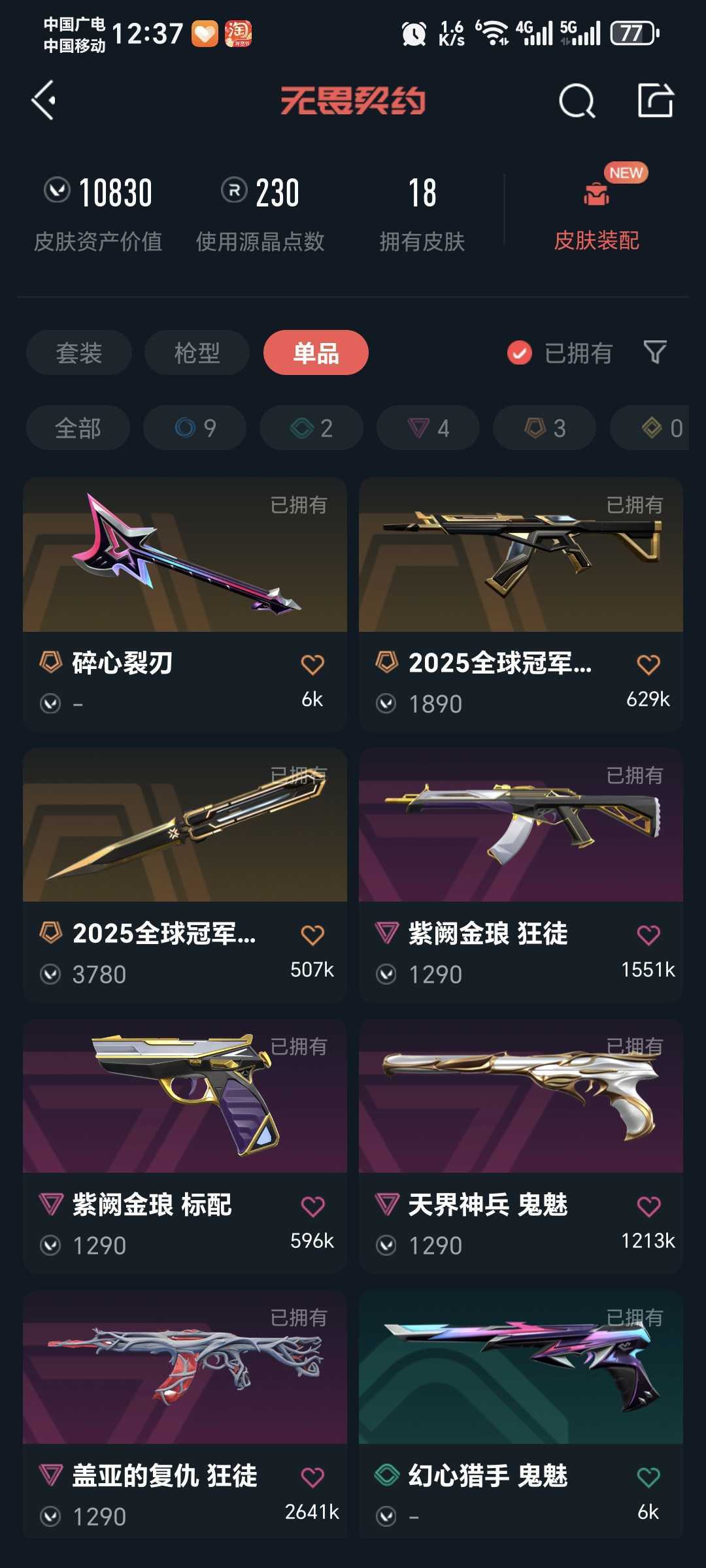Select the 单品 tab

pos(316,353)
